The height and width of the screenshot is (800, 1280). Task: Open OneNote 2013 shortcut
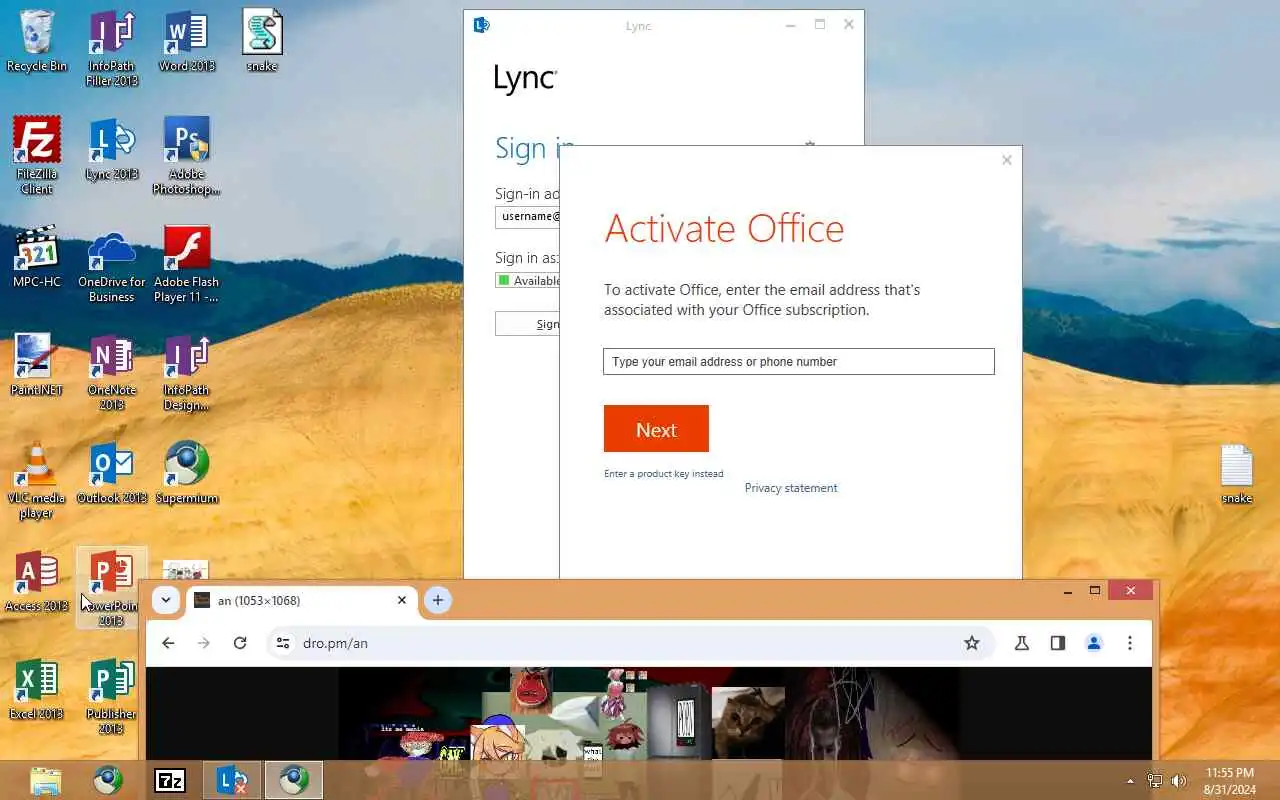(112, 373)
